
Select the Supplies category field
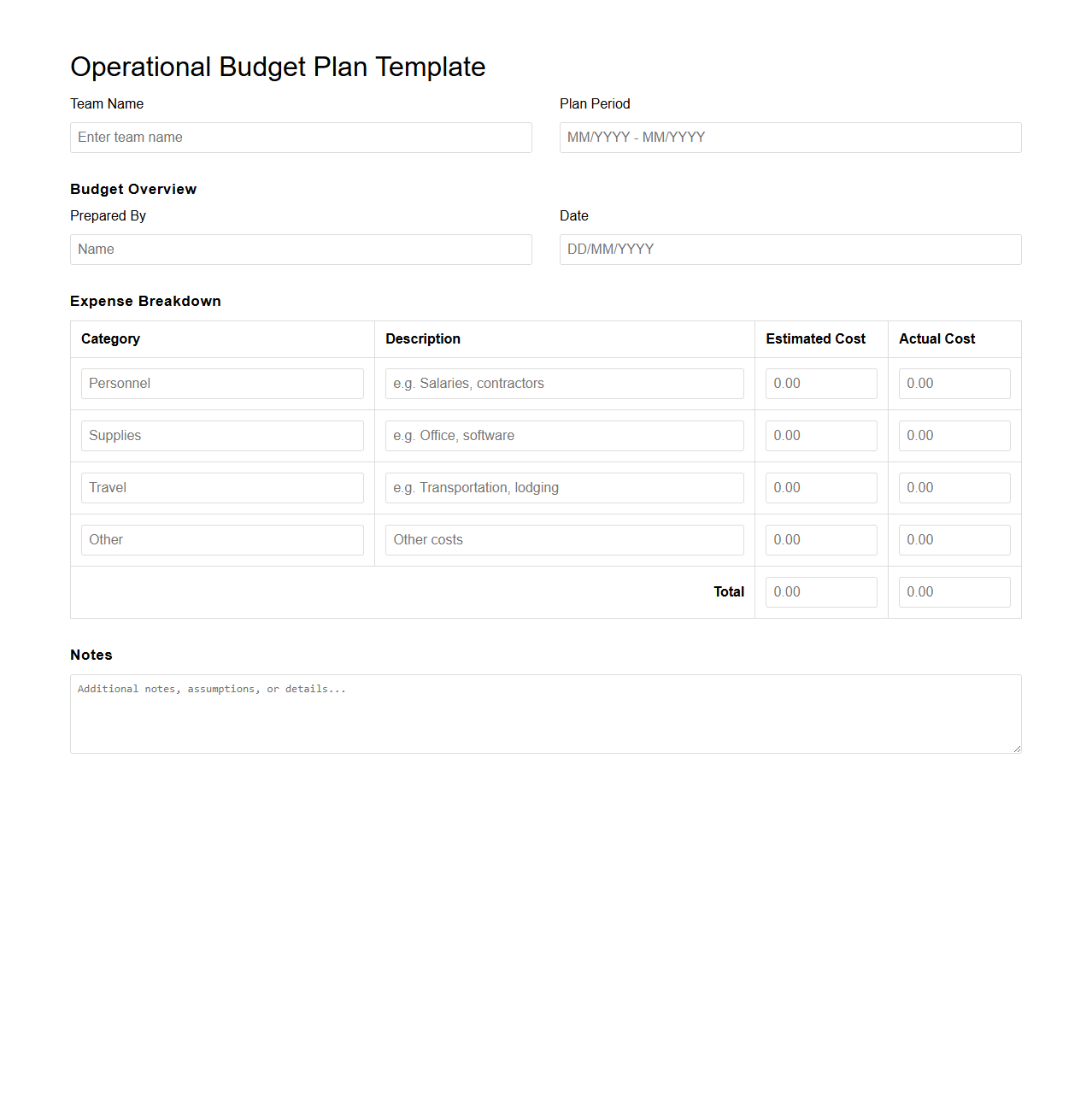pyautogui.click(x=222, y=436)
